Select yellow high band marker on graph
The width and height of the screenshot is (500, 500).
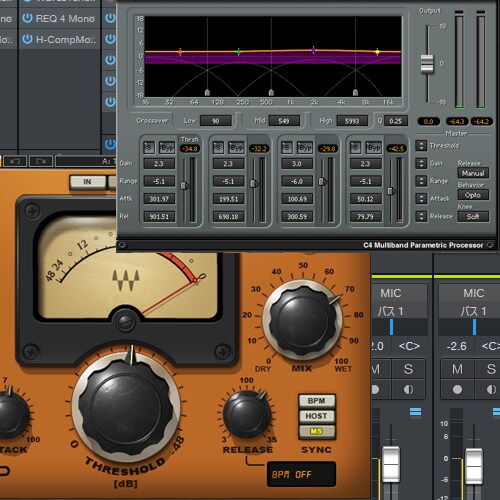point(377,52)
